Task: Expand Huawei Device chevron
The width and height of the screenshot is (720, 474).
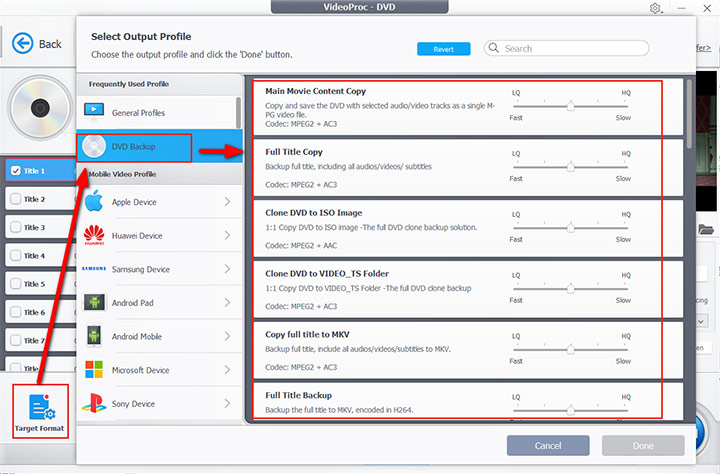Action: click(x=227, y=235)
